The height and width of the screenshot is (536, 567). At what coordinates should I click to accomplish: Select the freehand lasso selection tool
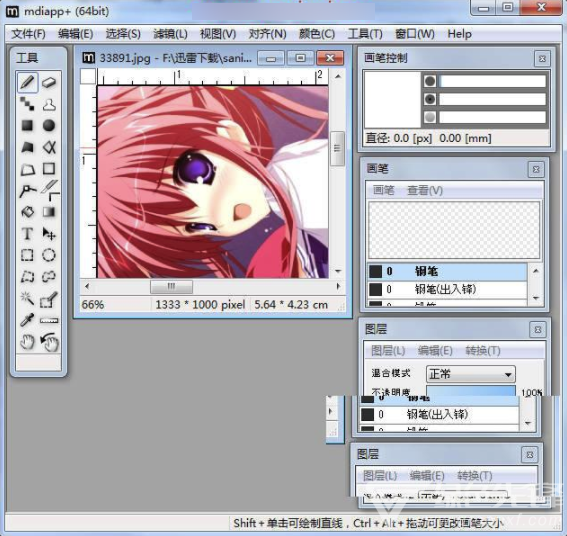49,277
